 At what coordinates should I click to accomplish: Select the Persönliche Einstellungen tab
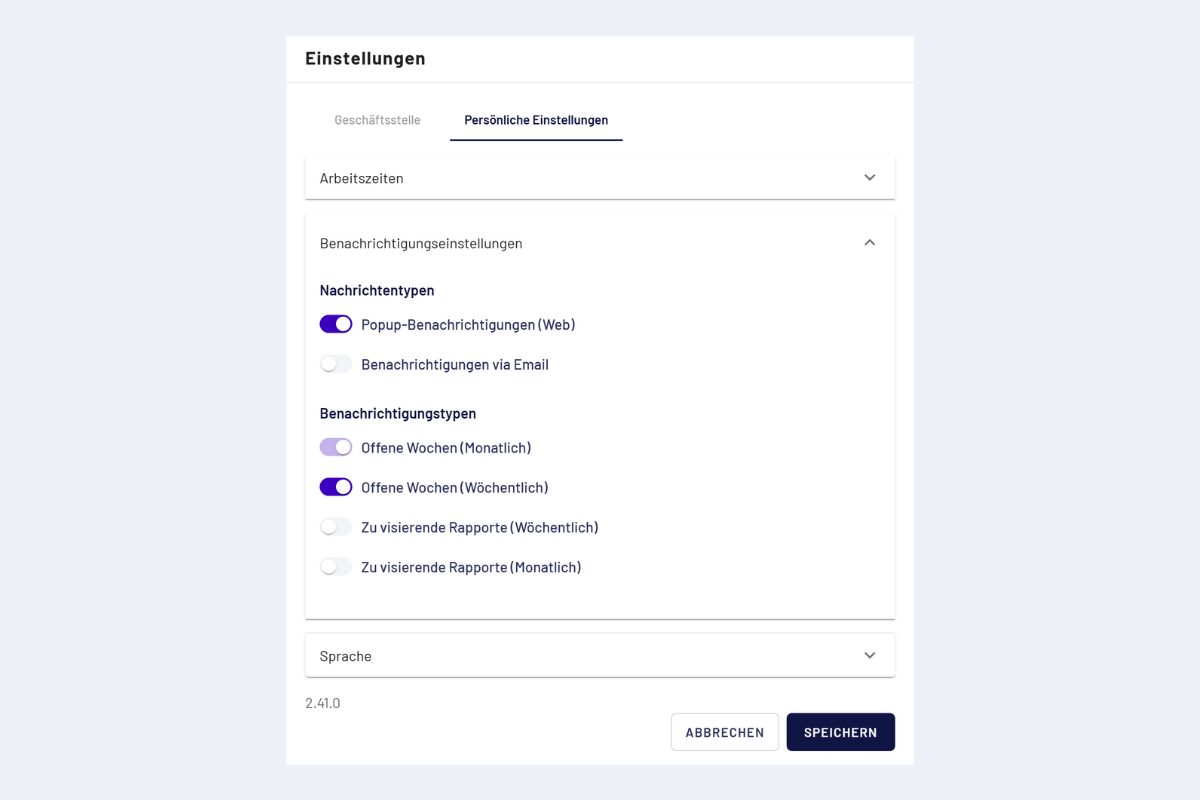tap(536, 120)
